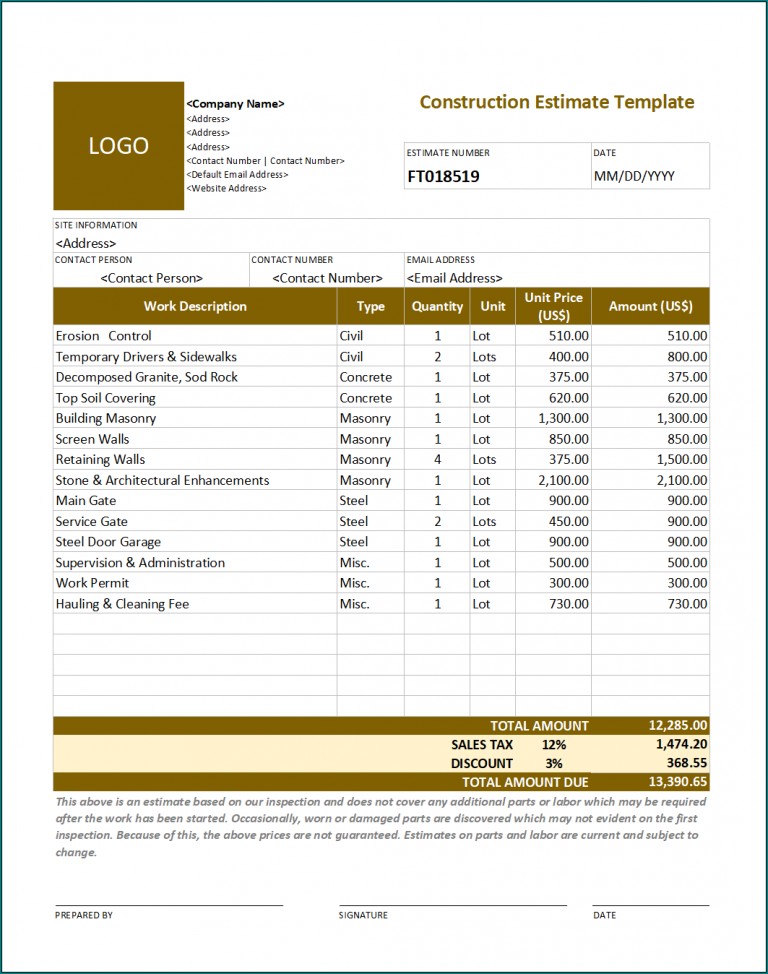This screenshot has height=974, width=768.
Task: Click the Construction Estimate Template title
Action: pos(556,102)
